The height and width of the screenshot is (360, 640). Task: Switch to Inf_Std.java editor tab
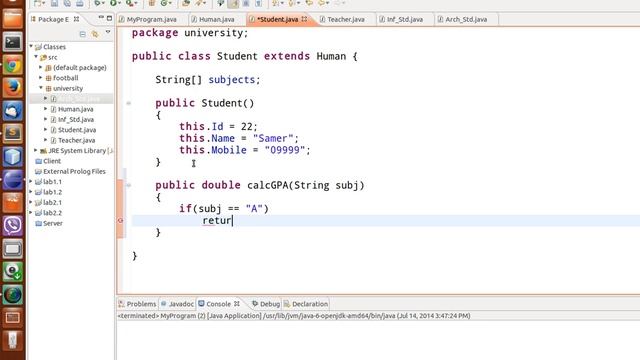click(x=404, y=19)
